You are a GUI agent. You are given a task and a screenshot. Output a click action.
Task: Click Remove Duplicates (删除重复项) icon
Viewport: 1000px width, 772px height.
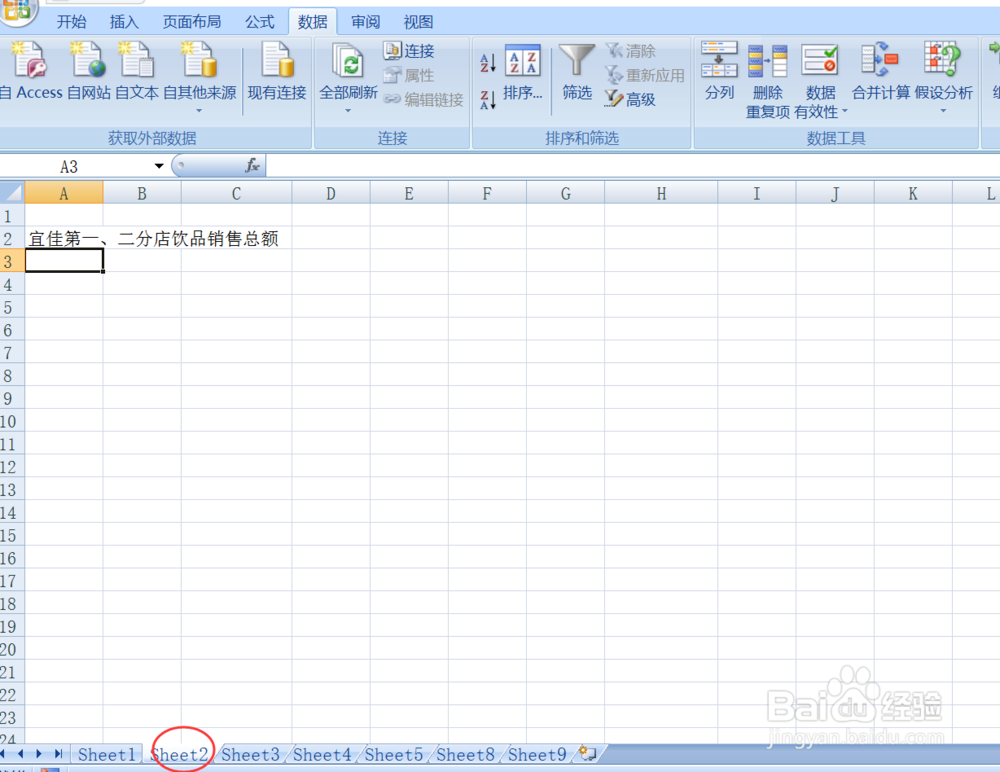click(768, 80)
